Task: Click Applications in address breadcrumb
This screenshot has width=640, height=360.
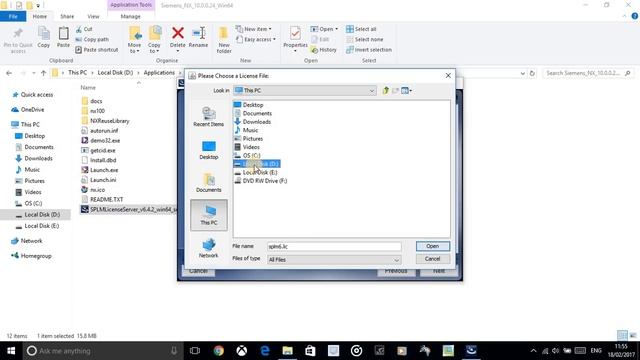Action: [x=159, y=73]
